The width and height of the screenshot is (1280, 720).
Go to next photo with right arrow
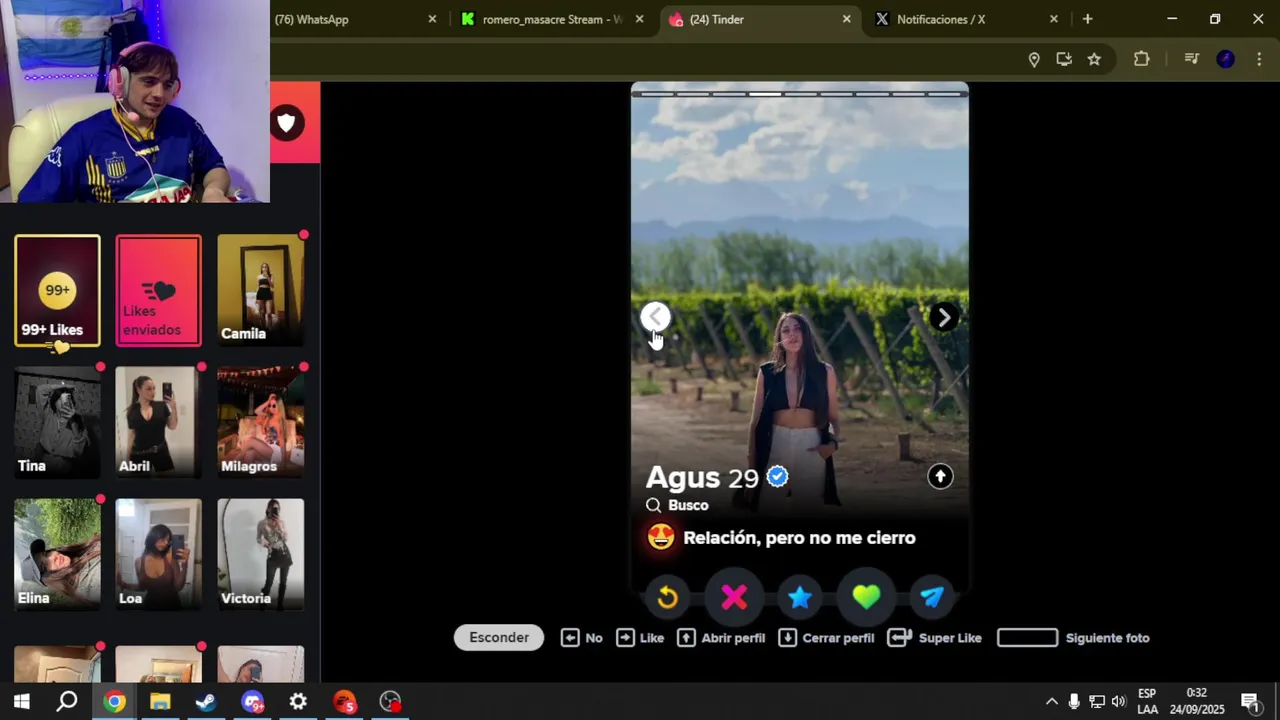point(943,317)
